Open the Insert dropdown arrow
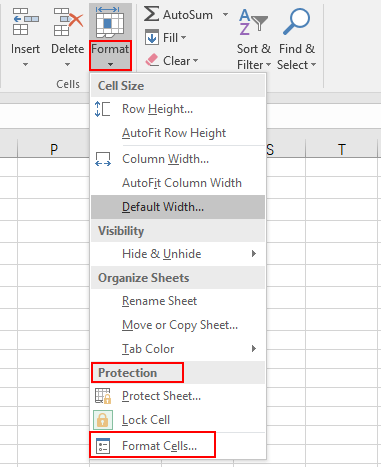Screen dimensions: 381x467 (25, 64)
